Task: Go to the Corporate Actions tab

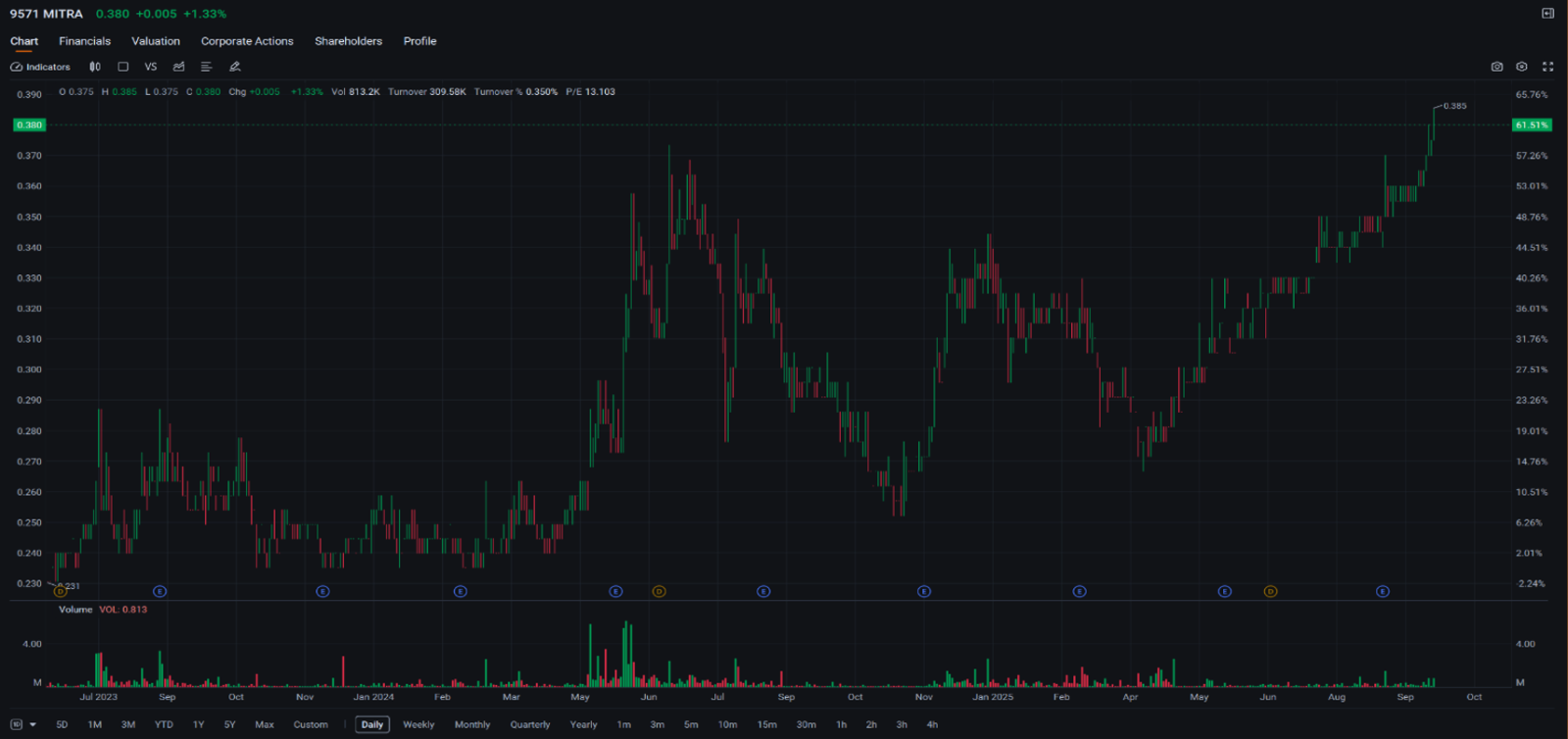Action: pyautogui.click(x=247, y=41)
